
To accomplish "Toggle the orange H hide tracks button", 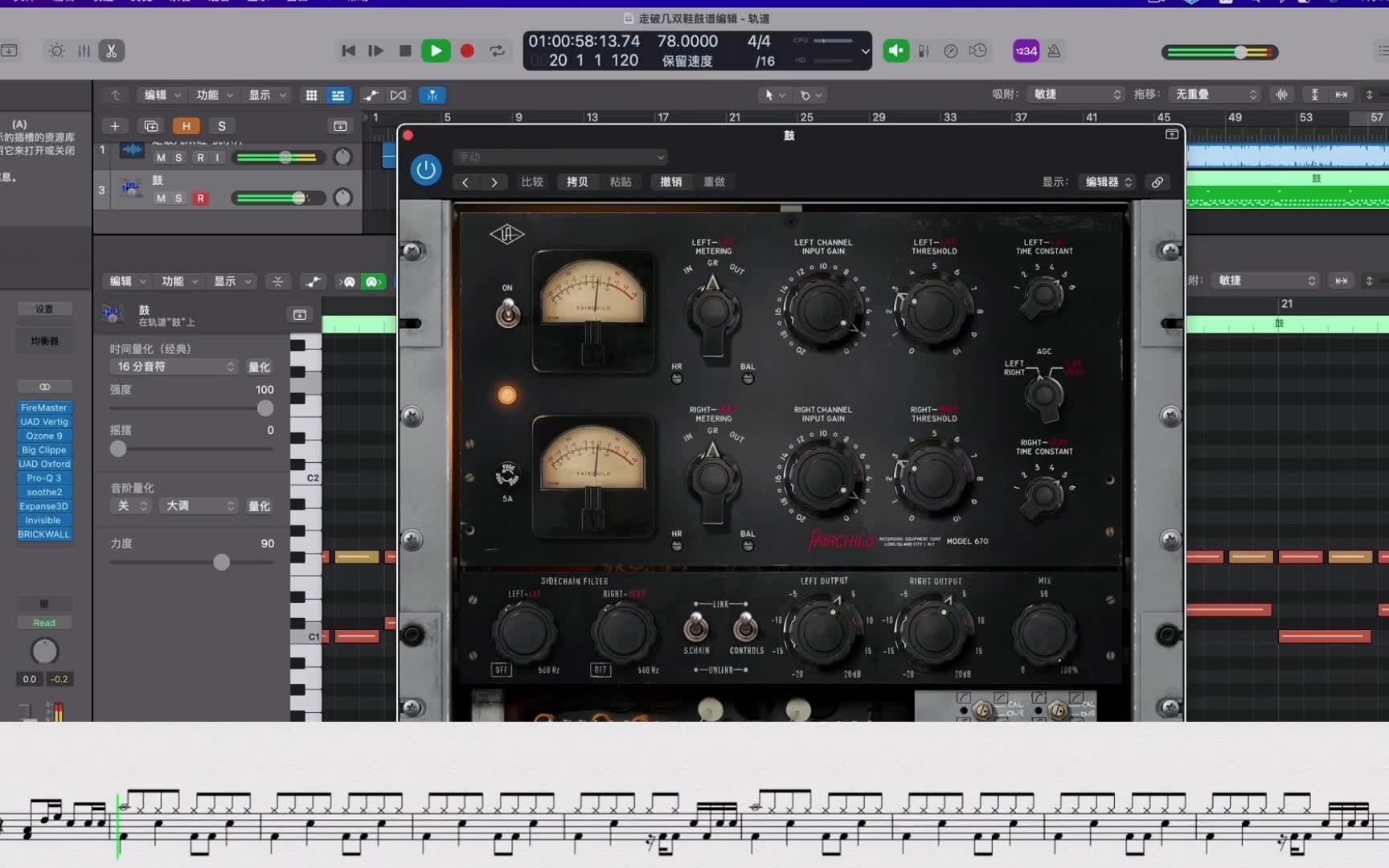I will pos(186,126).
